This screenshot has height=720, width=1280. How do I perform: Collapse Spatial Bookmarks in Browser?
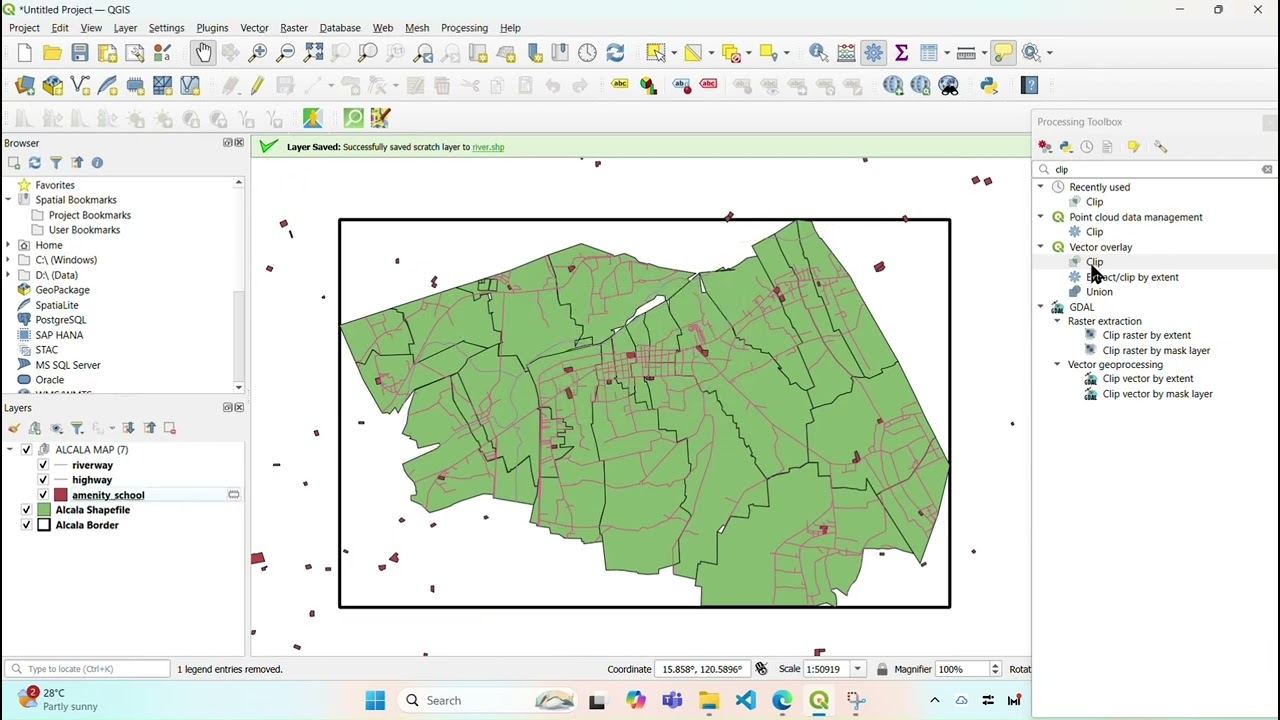click(x=9, y=200)
